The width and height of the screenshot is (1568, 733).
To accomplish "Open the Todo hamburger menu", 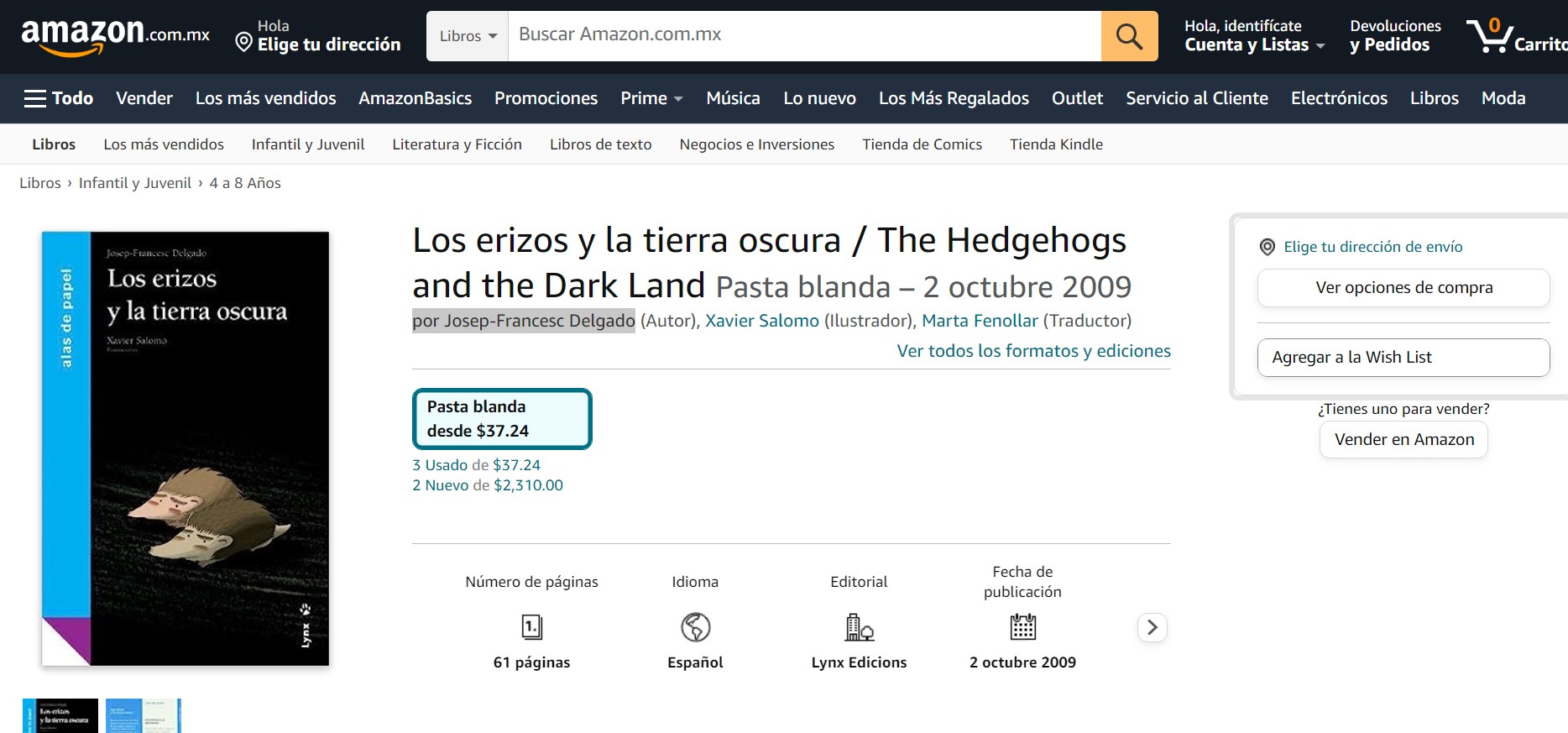I will 59,98.
